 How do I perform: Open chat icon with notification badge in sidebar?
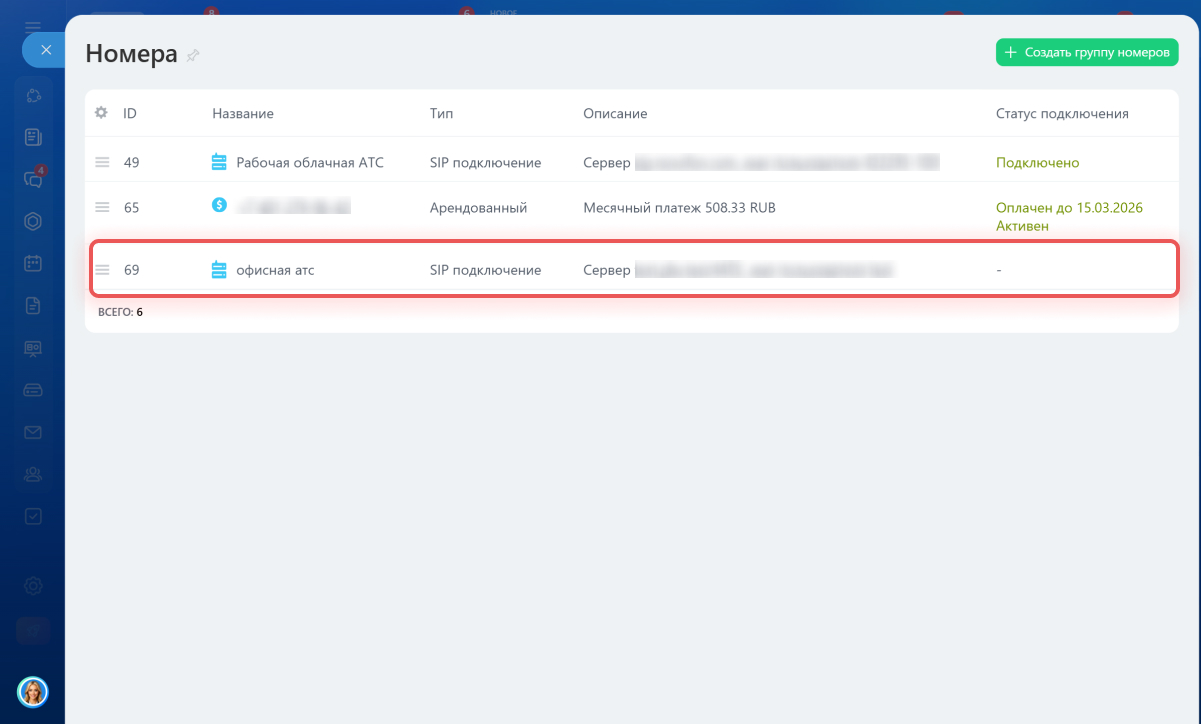coord(33,179)
